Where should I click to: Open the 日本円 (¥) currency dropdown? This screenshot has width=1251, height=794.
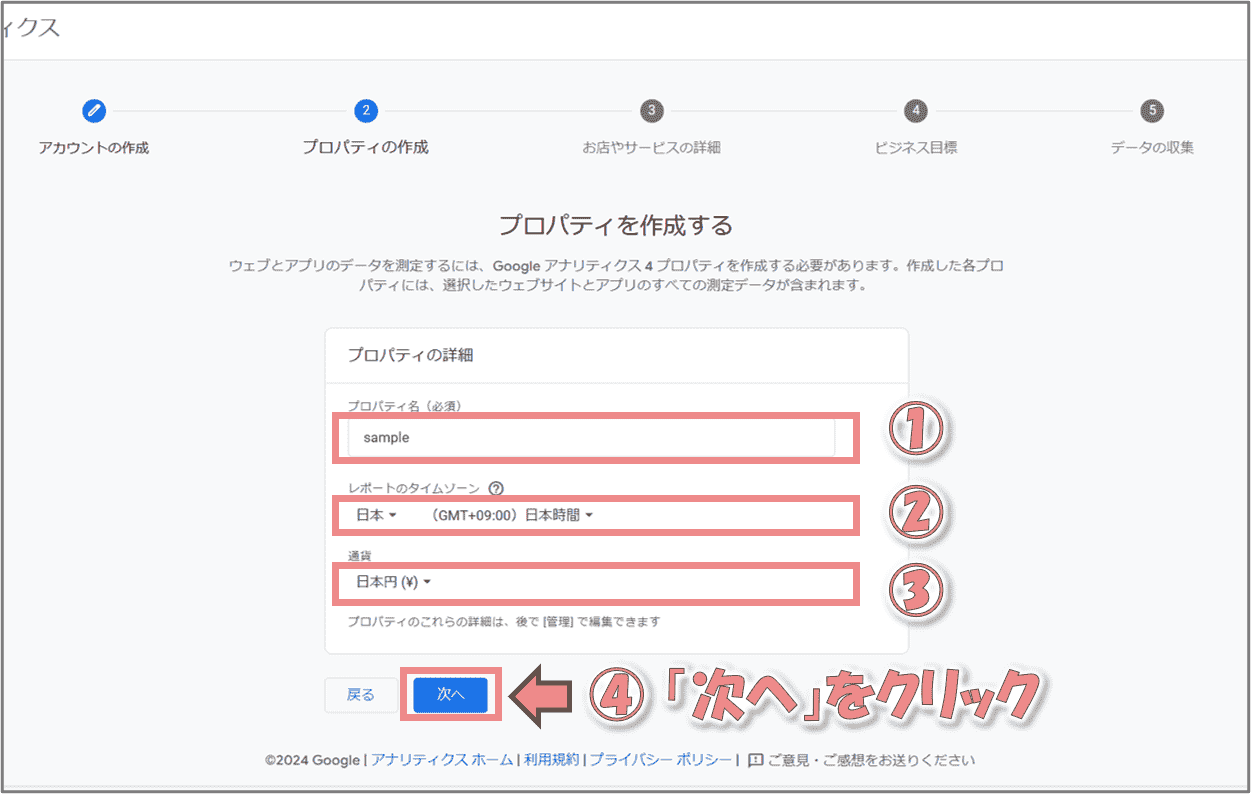click(393, 582)
